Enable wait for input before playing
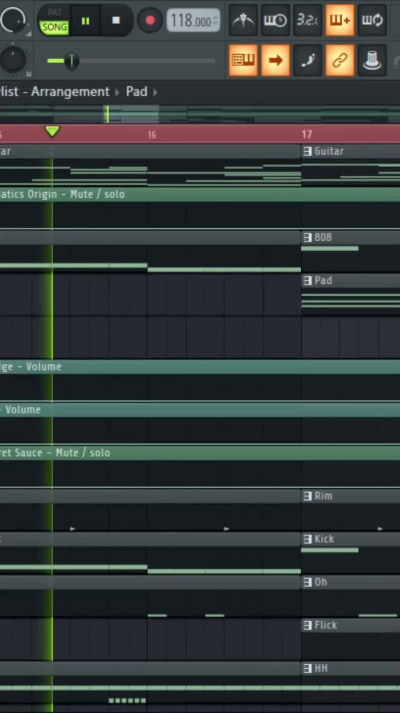 coord(275,20)
